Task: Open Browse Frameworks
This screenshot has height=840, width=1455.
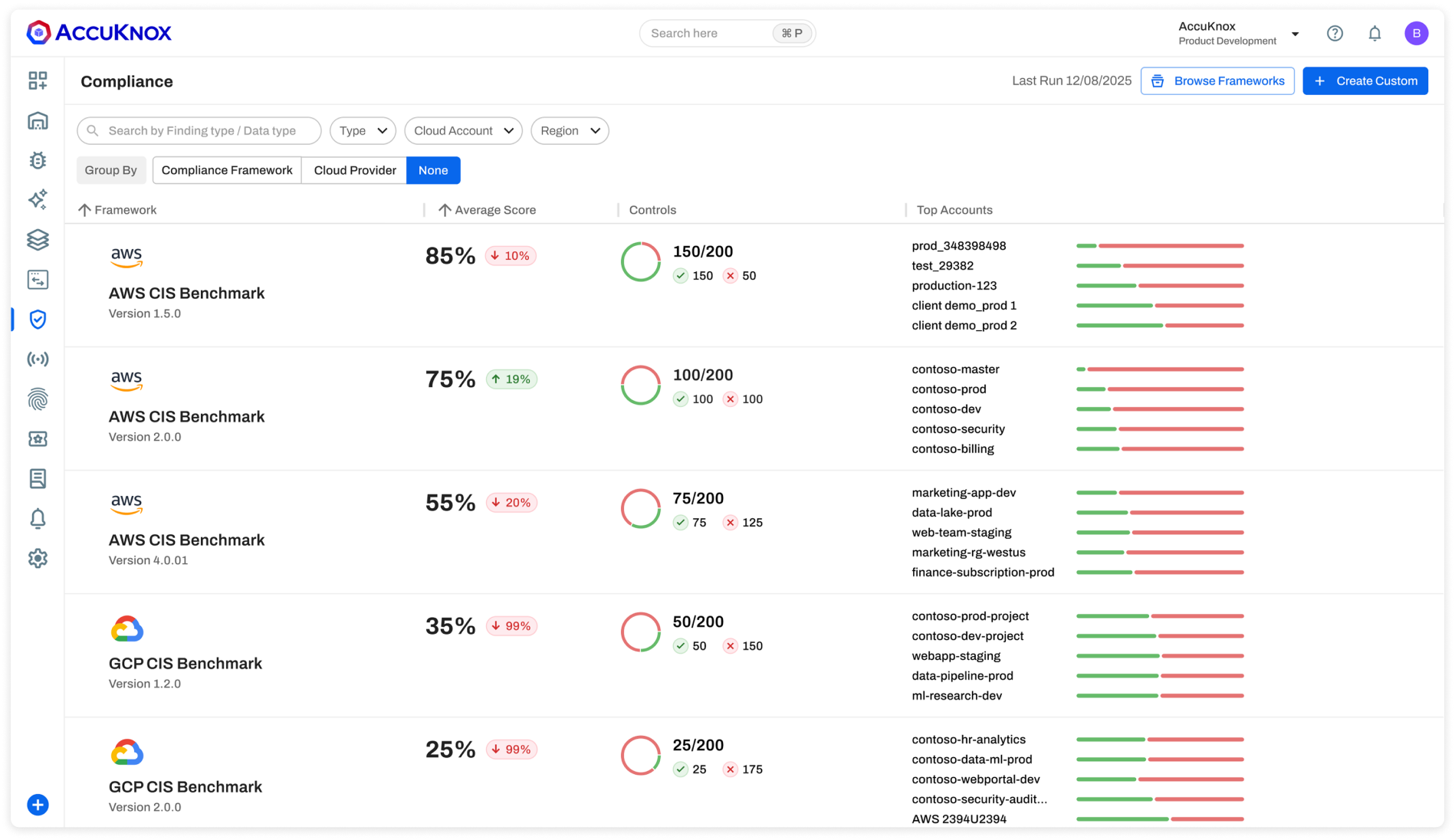Action: click(1217, 80)
